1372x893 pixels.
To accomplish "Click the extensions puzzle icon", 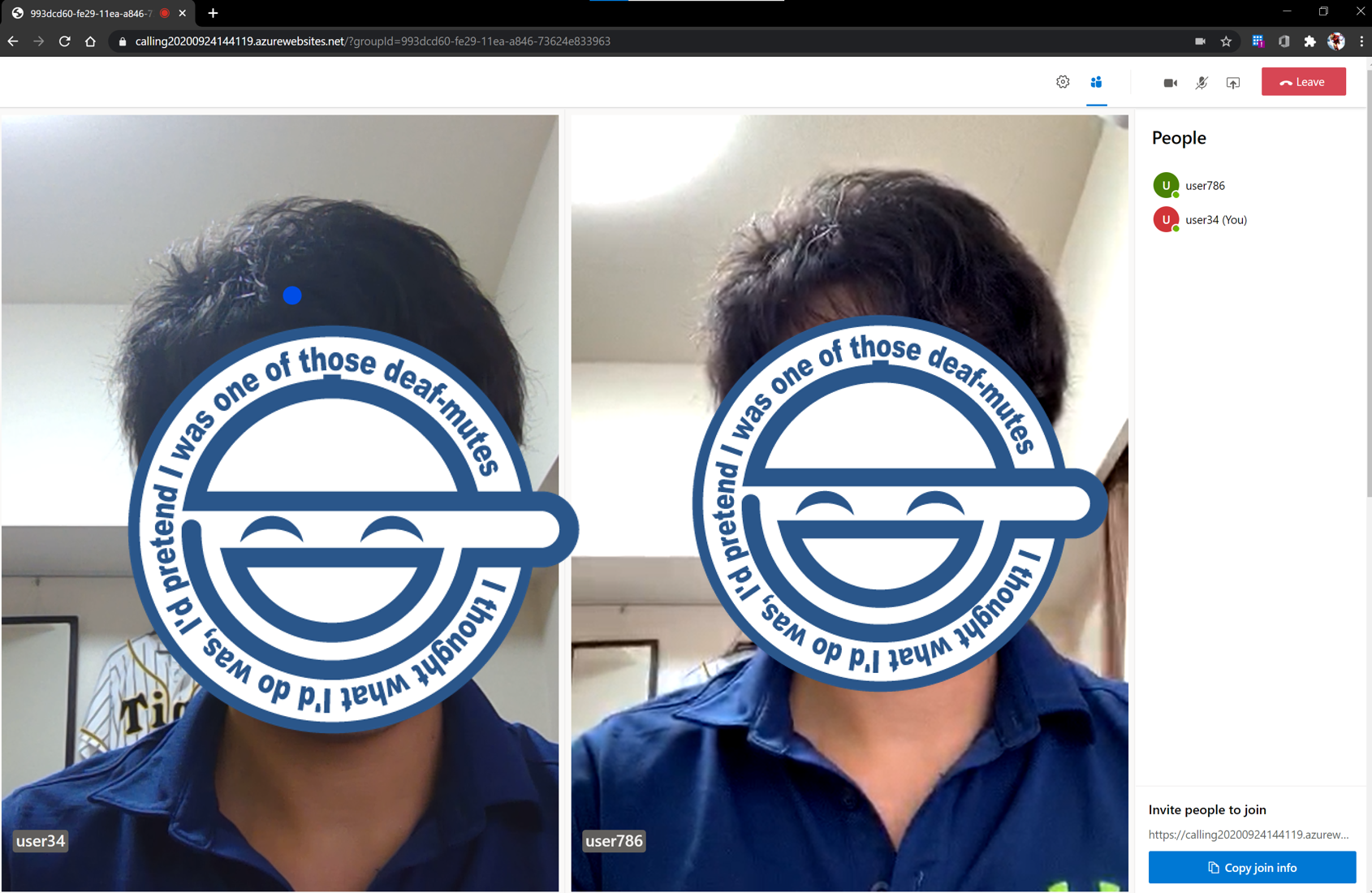I will point(1309,41).
